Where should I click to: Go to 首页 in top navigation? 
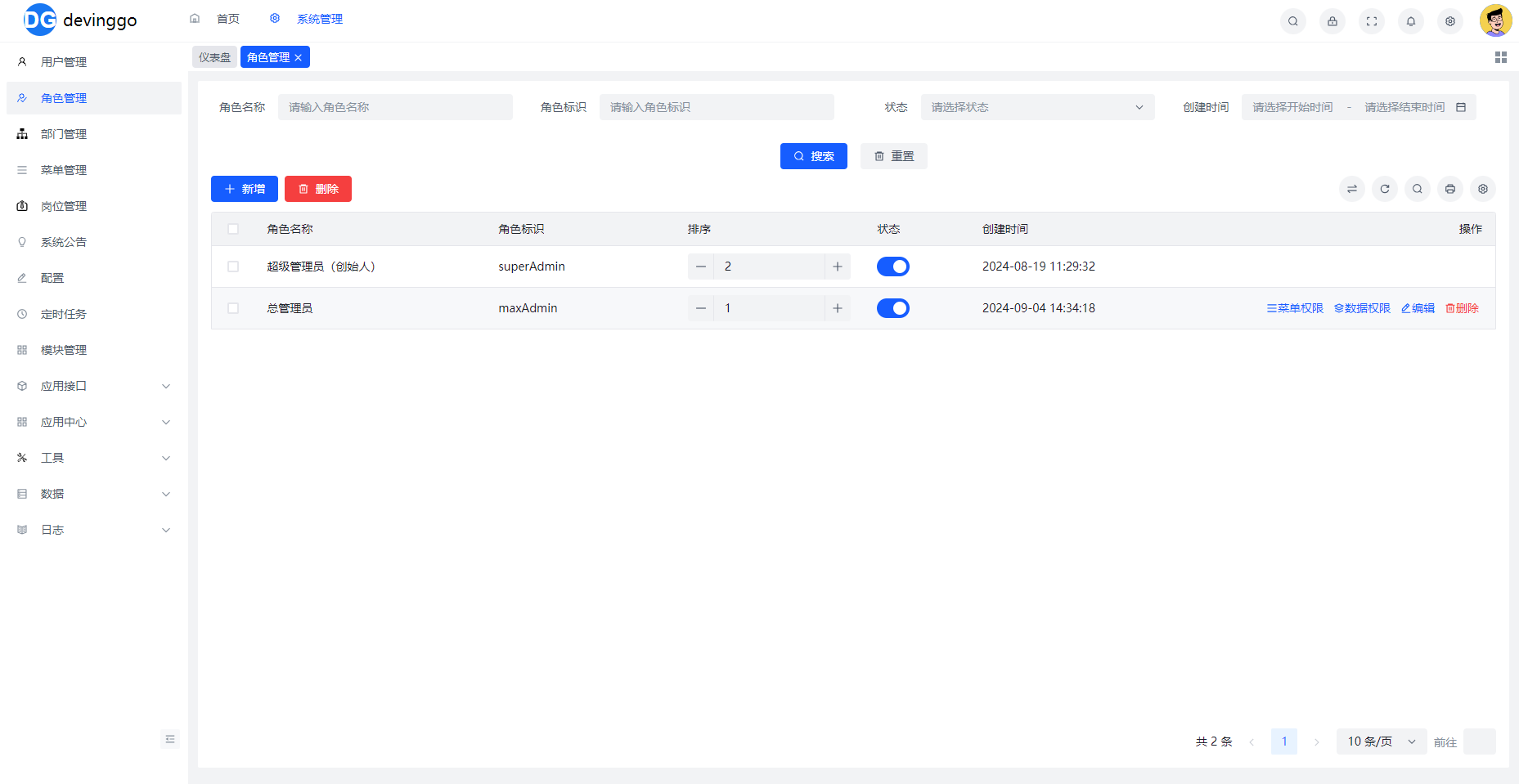tap(216, 19)
